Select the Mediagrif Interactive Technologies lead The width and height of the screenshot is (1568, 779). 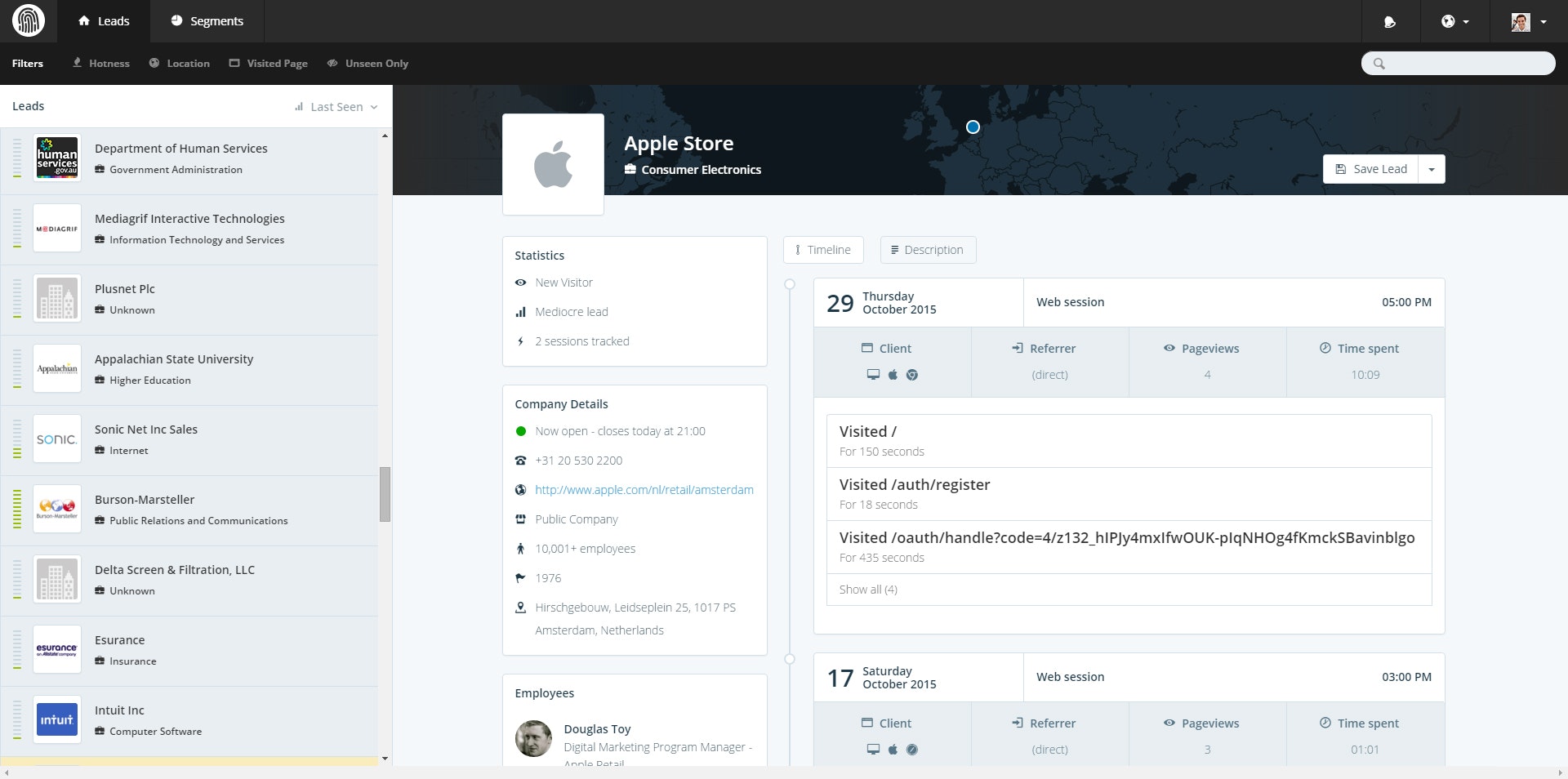[189, 229]
